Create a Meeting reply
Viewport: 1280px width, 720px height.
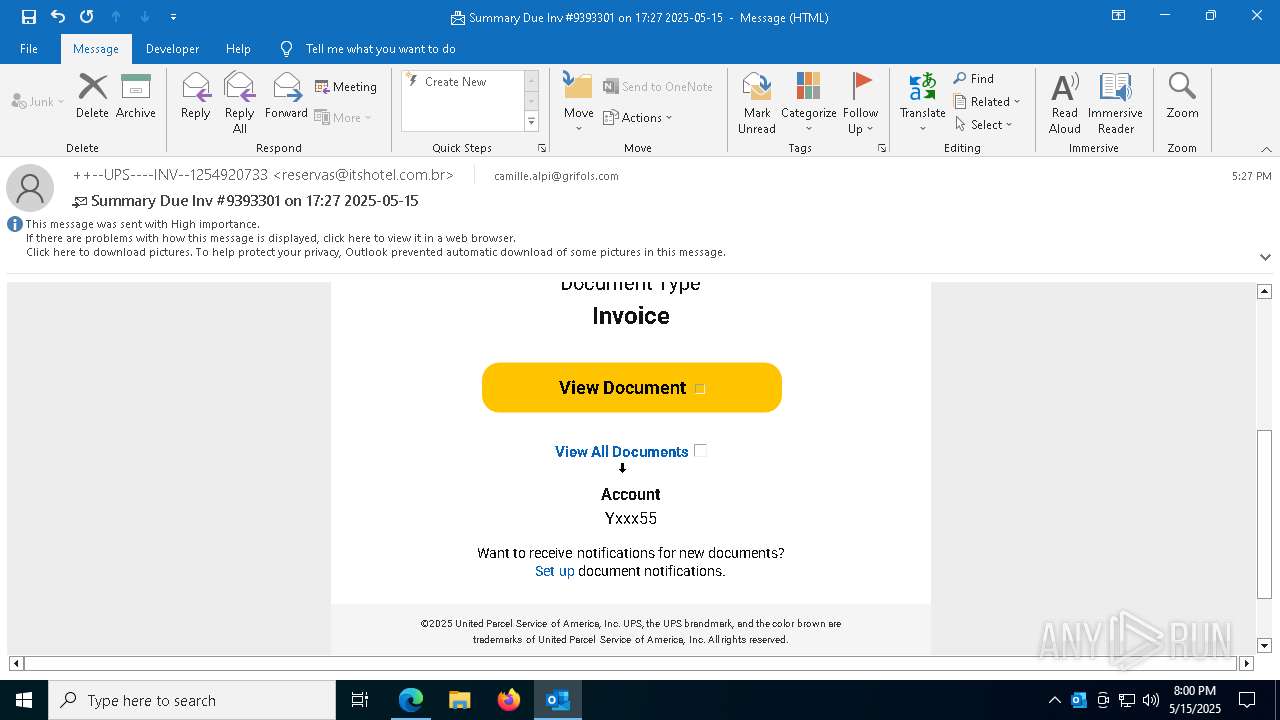[346, 87]
